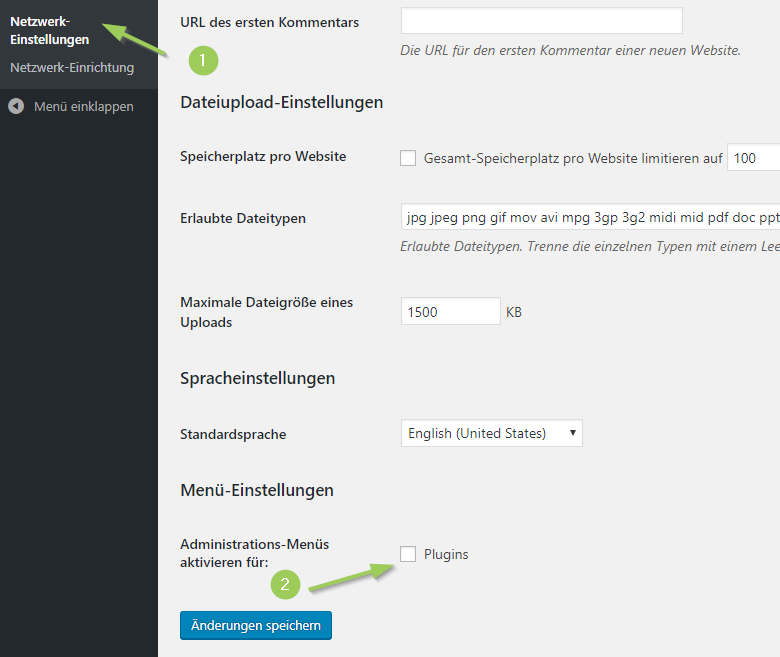
Task: Click the KB unit text
Action: tap(514, 312)
